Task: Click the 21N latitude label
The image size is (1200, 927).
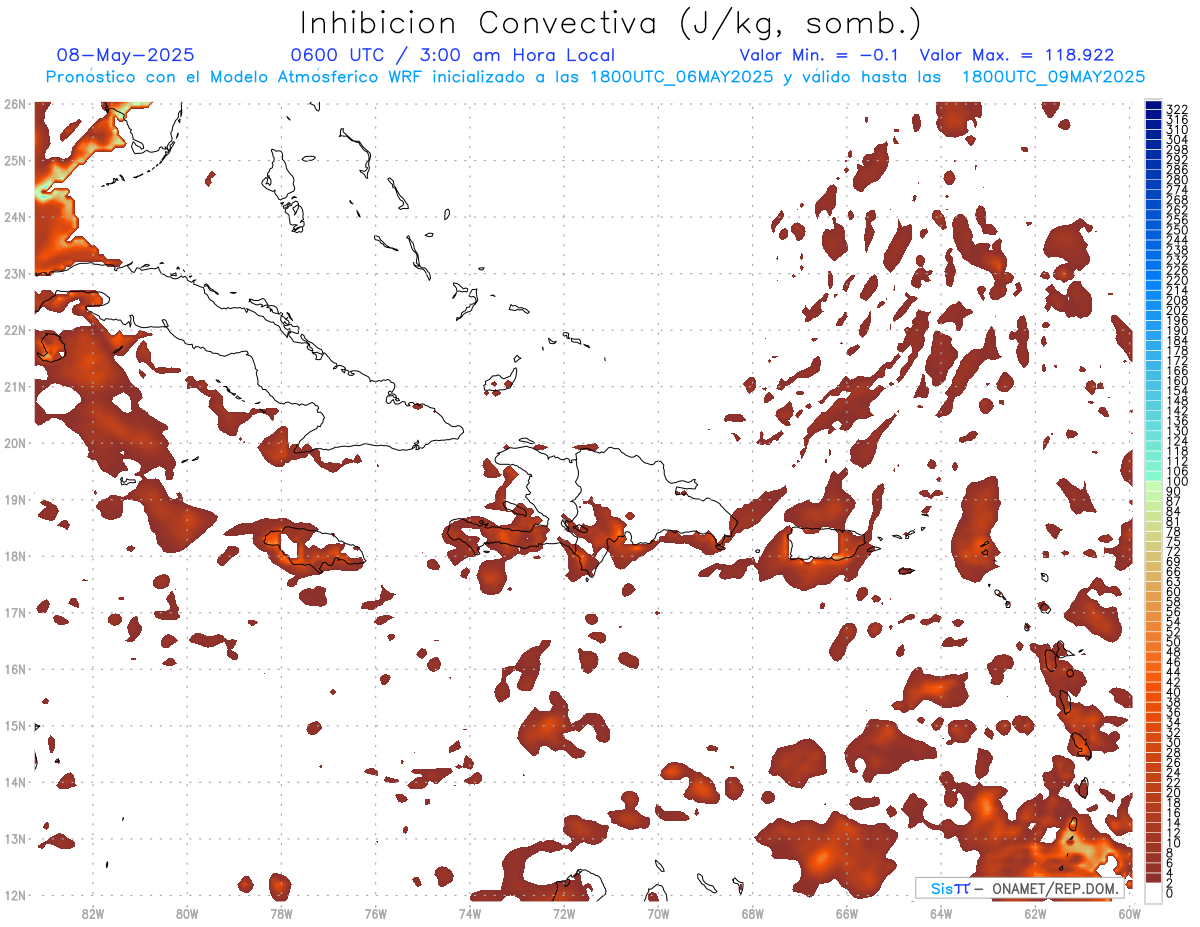Action: [15, 386]
